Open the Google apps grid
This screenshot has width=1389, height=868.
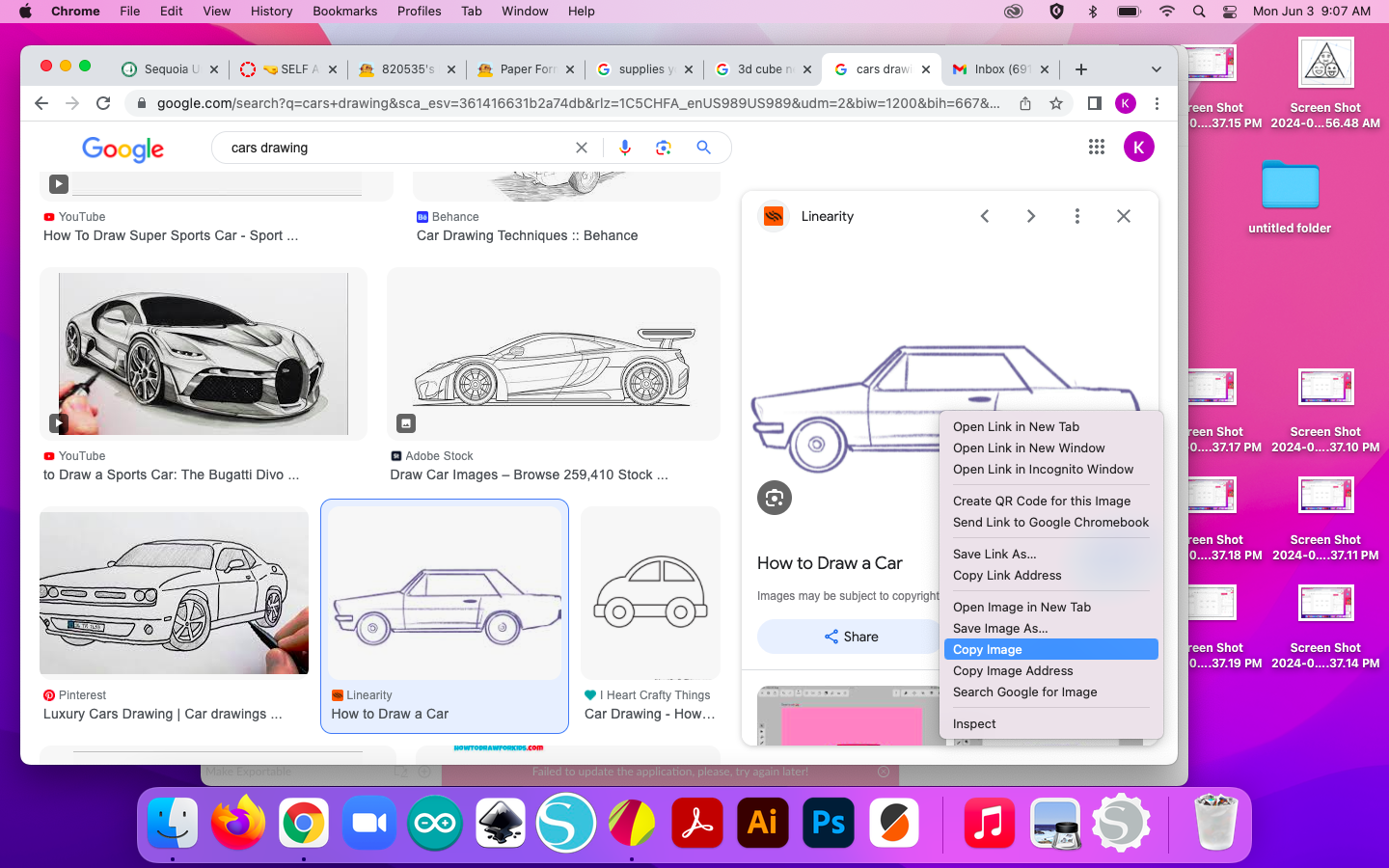(1097, 147)
